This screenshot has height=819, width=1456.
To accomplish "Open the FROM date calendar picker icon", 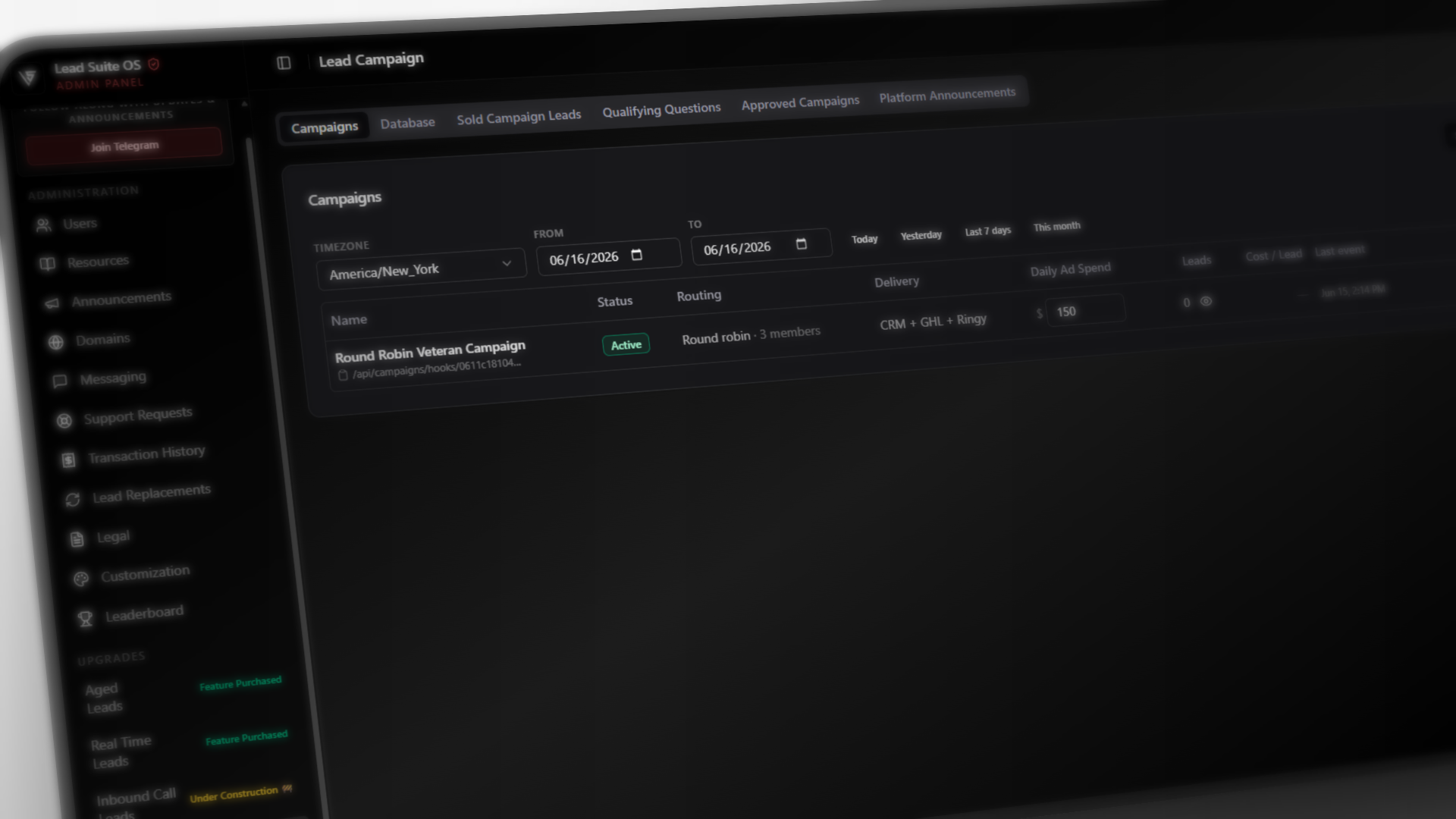I will click(637, 255).
